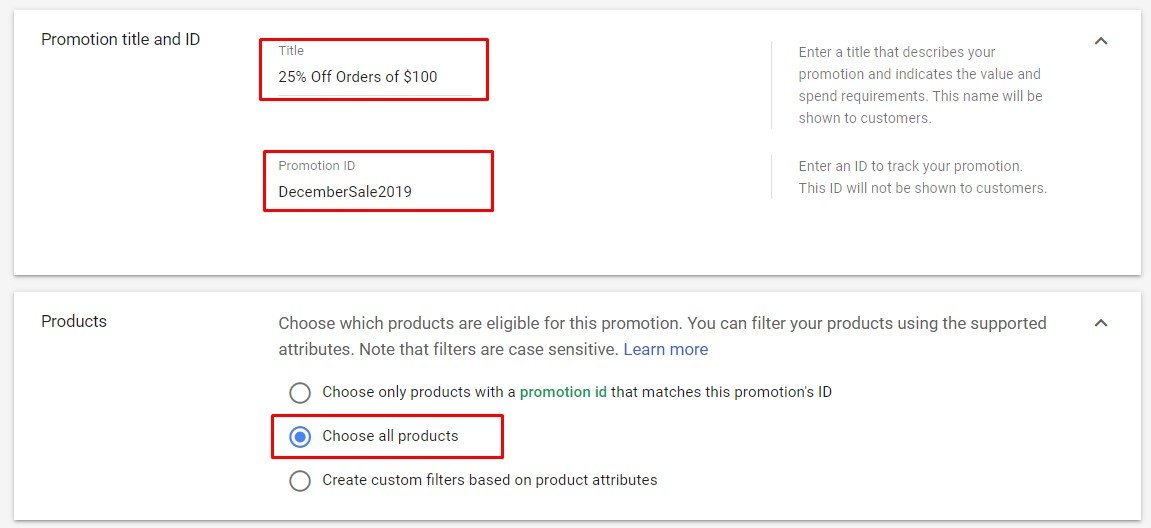Select the 'Create custom filters' radio circle

[x=300, y=481]
